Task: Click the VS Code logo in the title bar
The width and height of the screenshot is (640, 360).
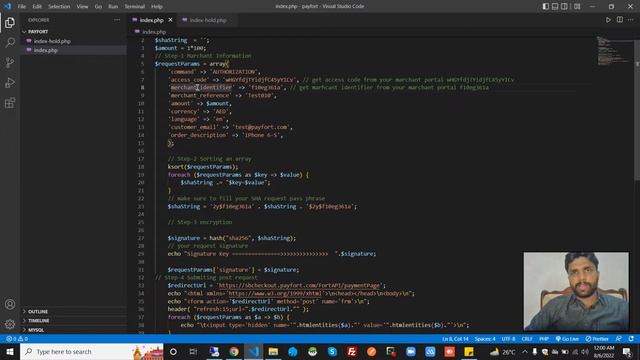Action: 8,6
